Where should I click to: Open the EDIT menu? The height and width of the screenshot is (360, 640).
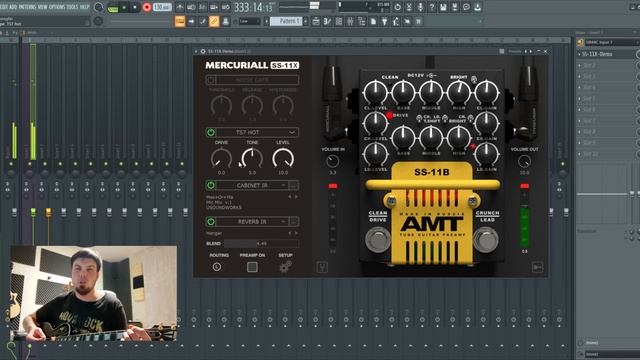(3, 7)
